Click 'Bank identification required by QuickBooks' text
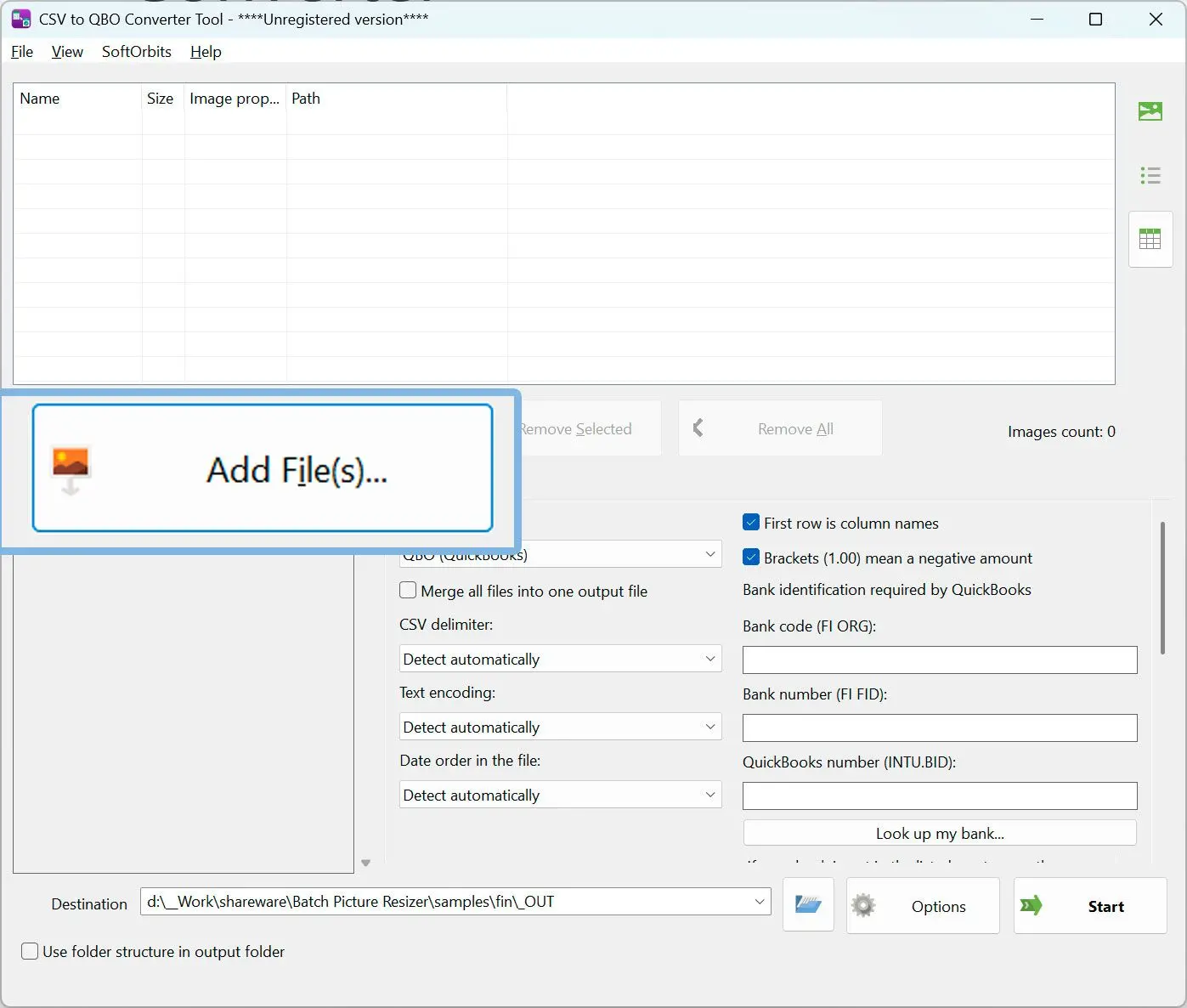The width and height of the screenshot is (1187, 1008). coord(887,590)
